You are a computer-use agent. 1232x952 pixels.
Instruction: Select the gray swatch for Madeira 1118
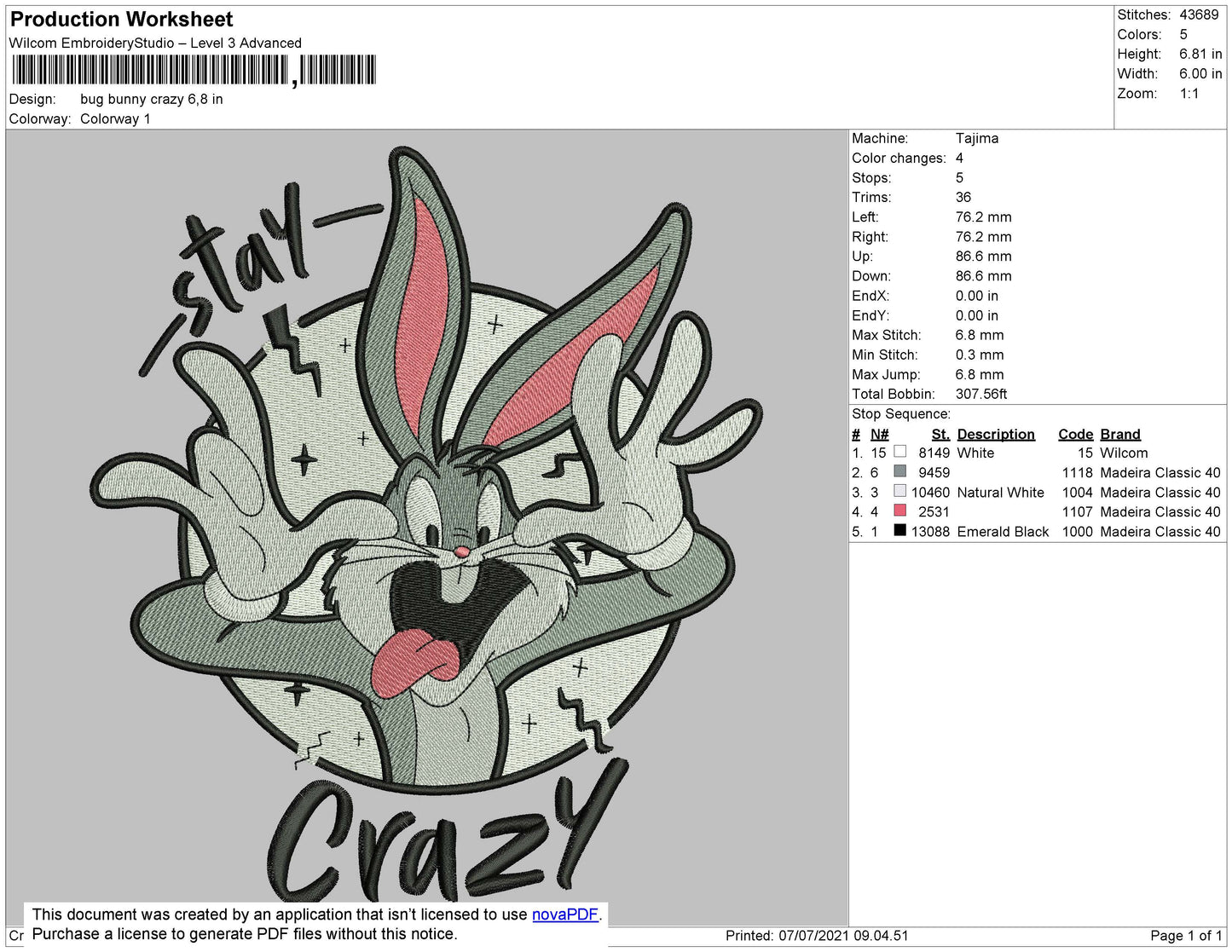(899, 471)
